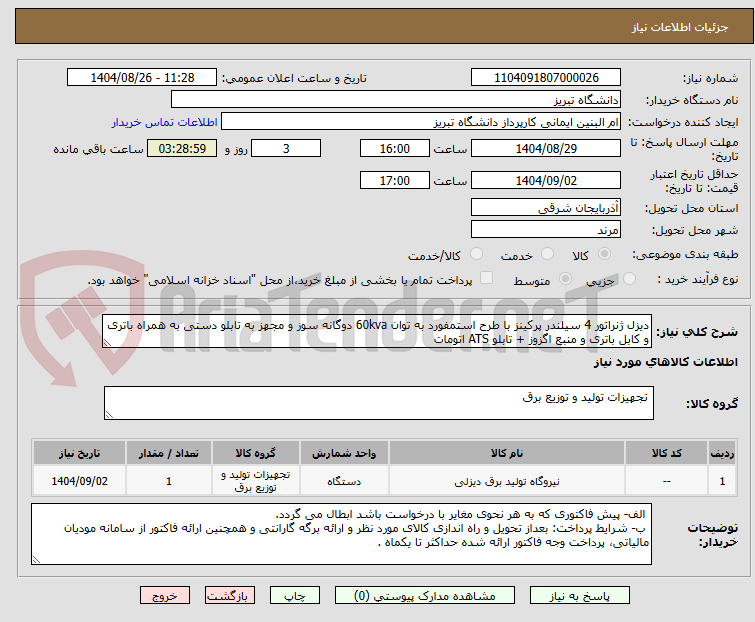Click the table header گروه کالا
The image size is (755, 622).
click(256, 453)
